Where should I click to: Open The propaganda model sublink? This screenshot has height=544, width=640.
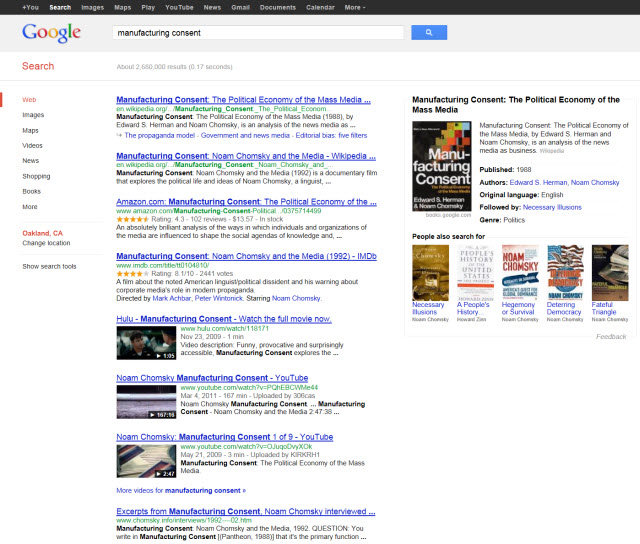(160, 135)
